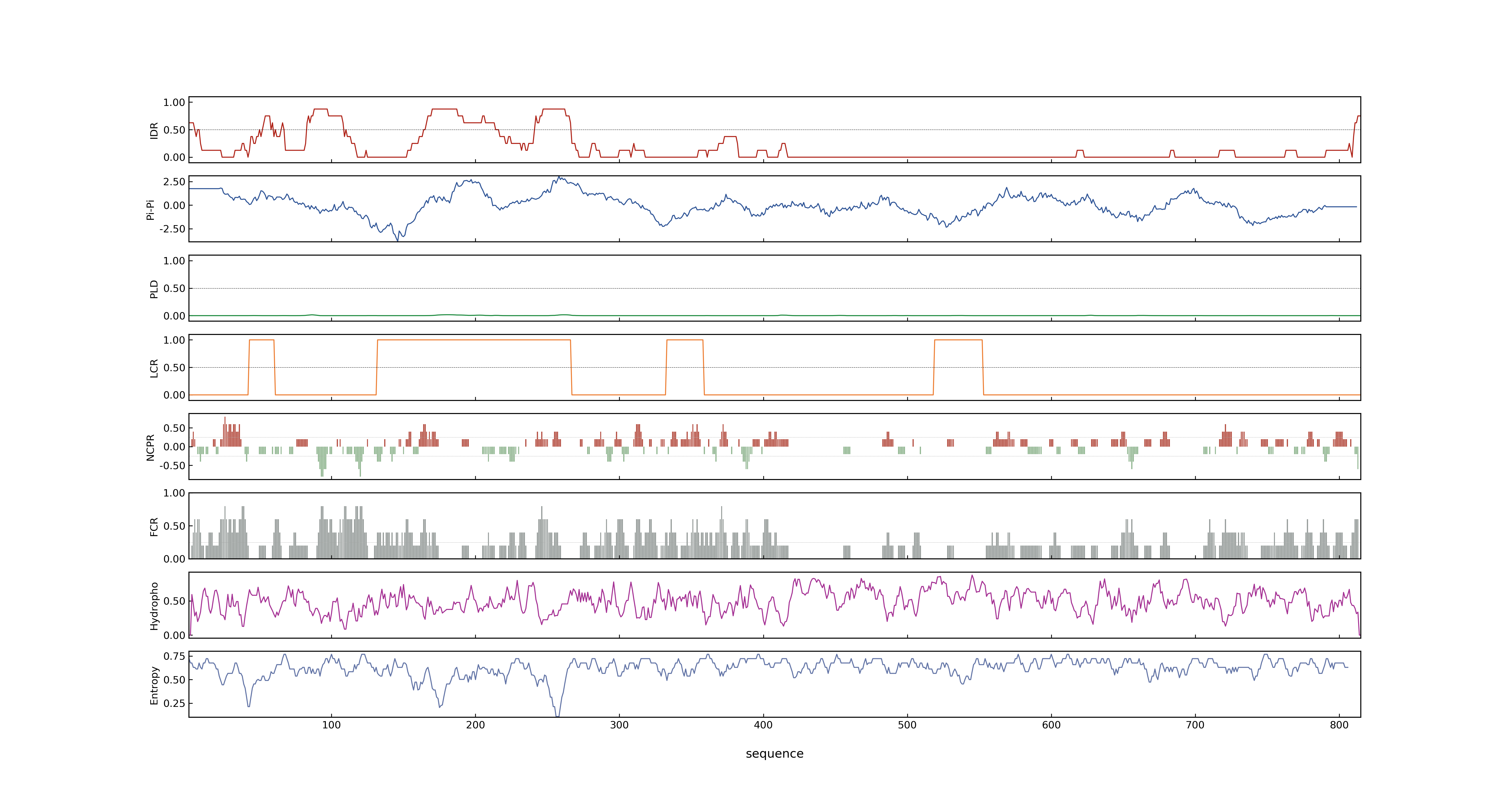This screenshot has height=806, width=1512.
Task: Select the LCR y-axis label
Action: point(154,368)
